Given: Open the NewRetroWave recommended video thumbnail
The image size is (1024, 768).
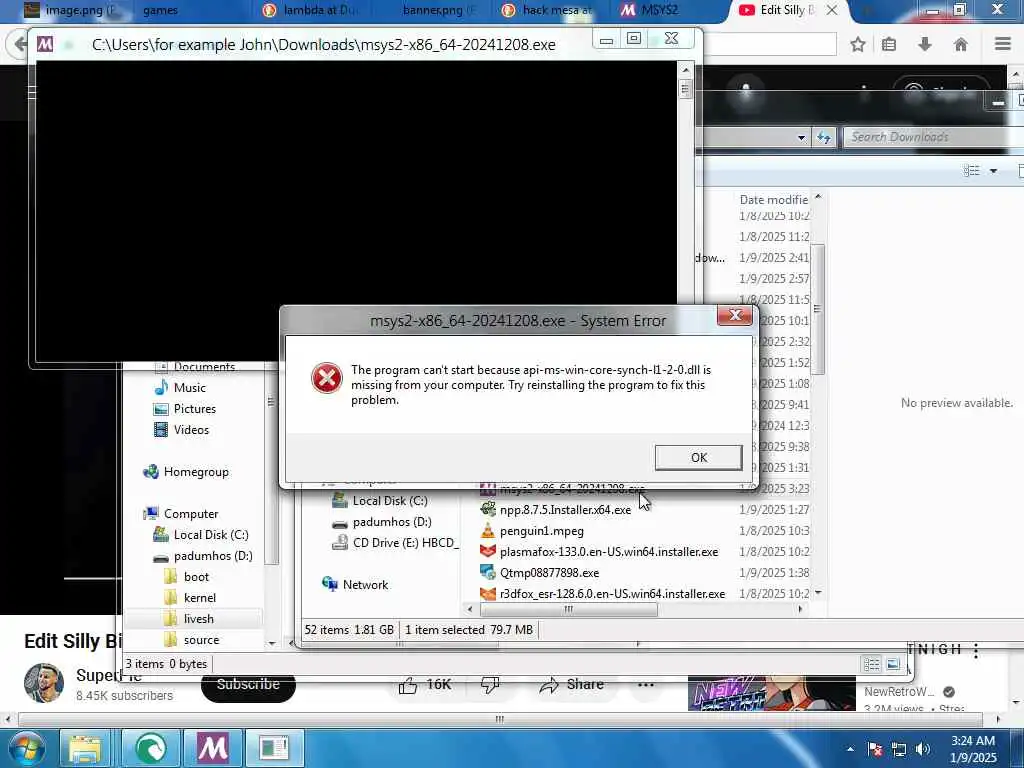Looking at the screenshot, I should (x=771, y=694).
